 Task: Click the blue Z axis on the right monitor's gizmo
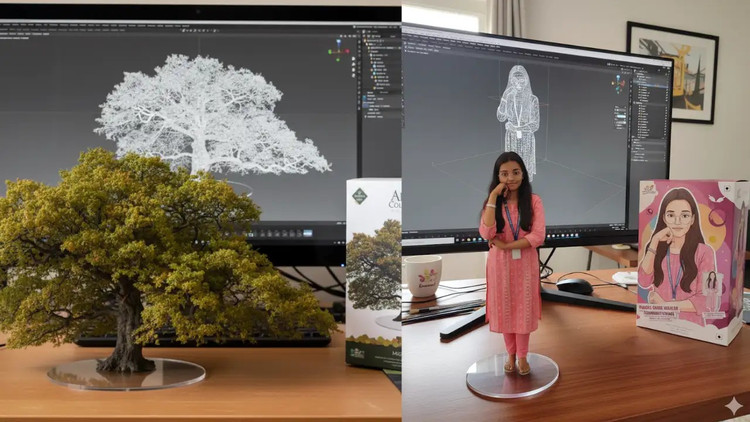(x=618, y=78)
